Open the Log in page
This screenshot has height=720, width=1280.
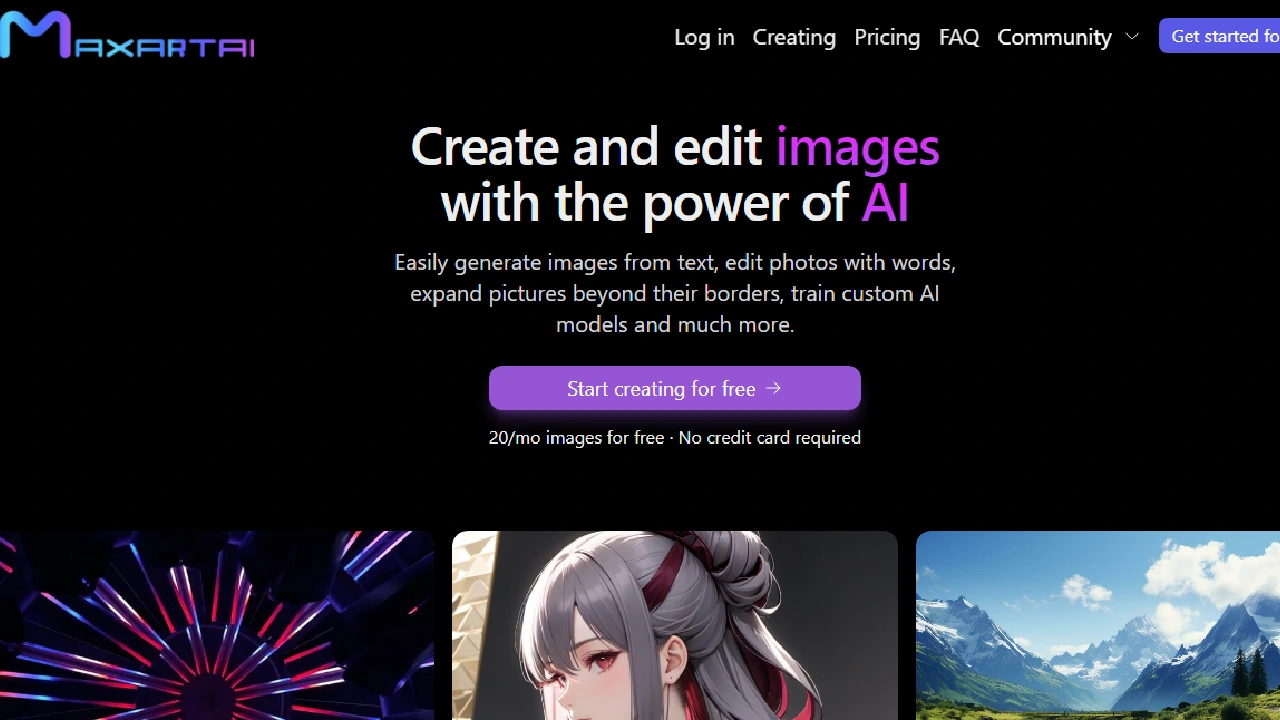click(x=704, y=37)
